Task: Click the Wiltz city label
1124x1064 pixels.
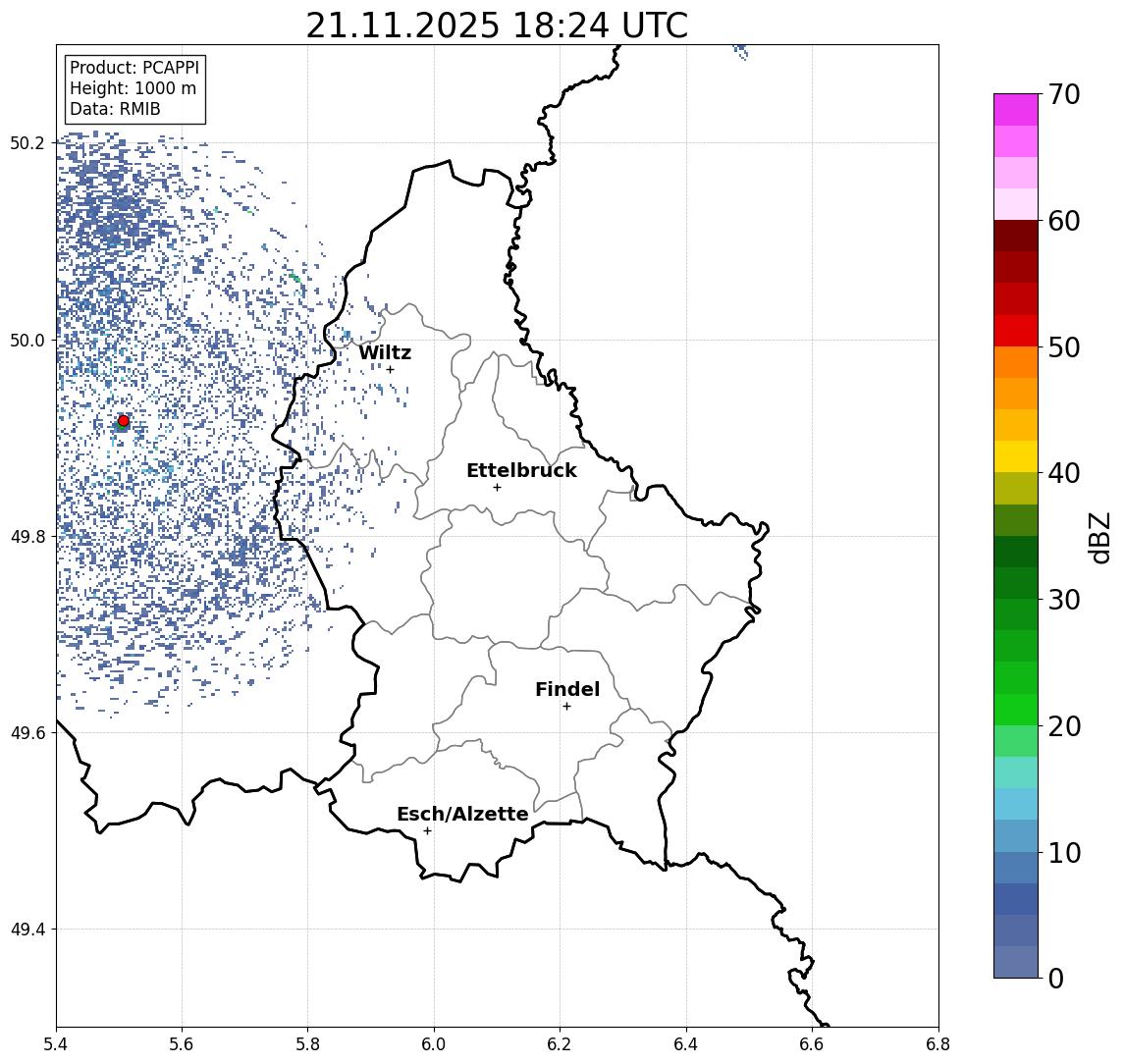Action: point(385,352)
